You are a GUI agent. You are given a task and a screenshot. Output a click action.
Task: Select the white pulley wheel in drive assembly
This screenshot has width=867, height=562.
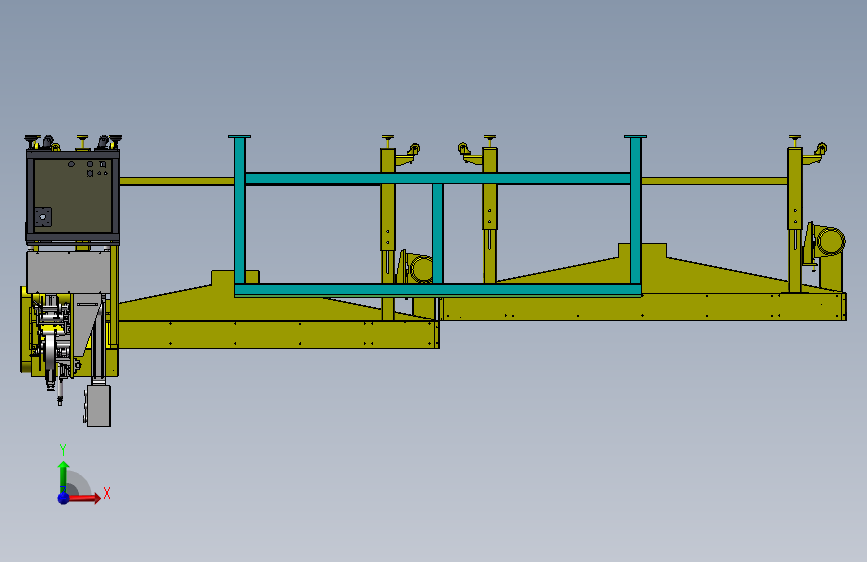(50, 352)
